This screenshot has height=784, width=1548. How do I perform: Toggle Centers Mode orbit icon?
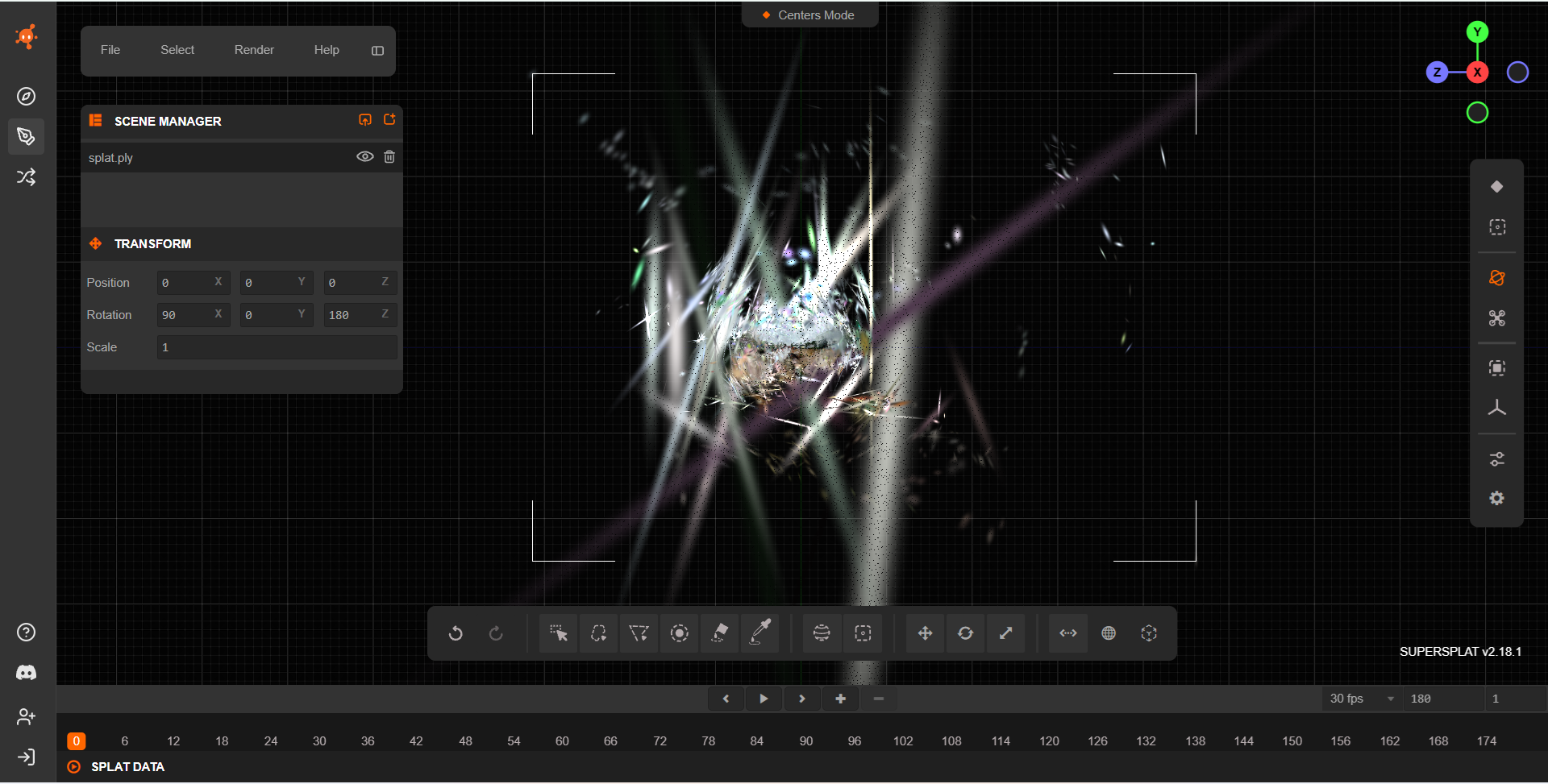[1497, 278]
